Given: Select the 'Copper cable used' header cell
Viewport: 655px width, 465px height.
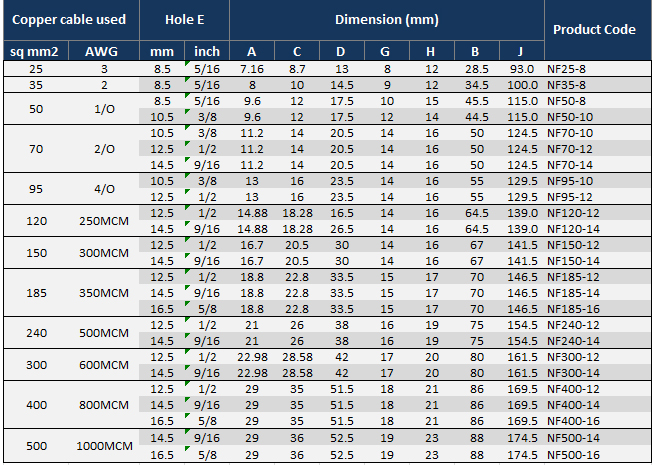Looking at the screenshot, I should click(x=71, y=20).
